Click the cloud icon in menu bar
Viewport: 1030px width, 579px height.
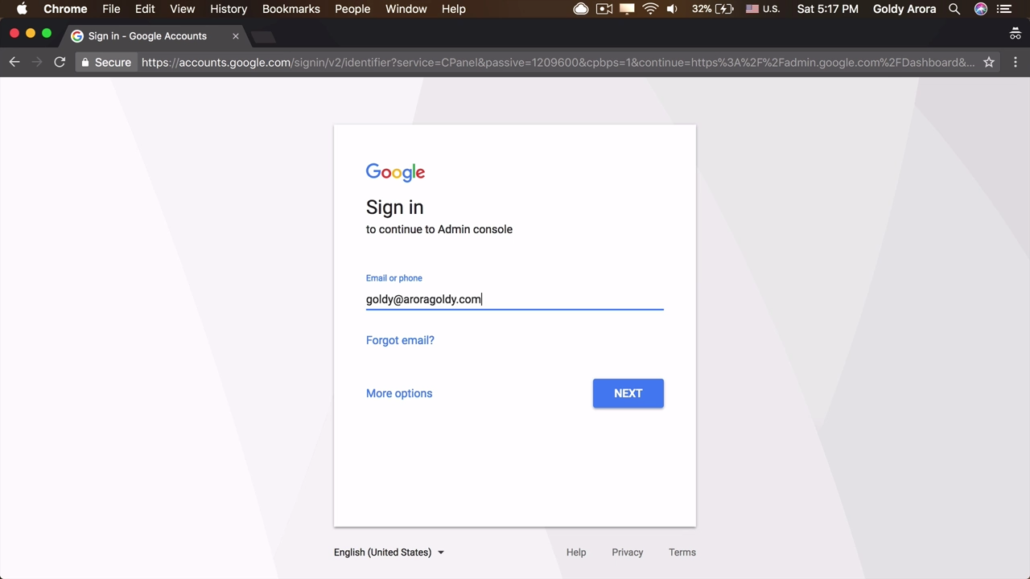coord(581,9)
